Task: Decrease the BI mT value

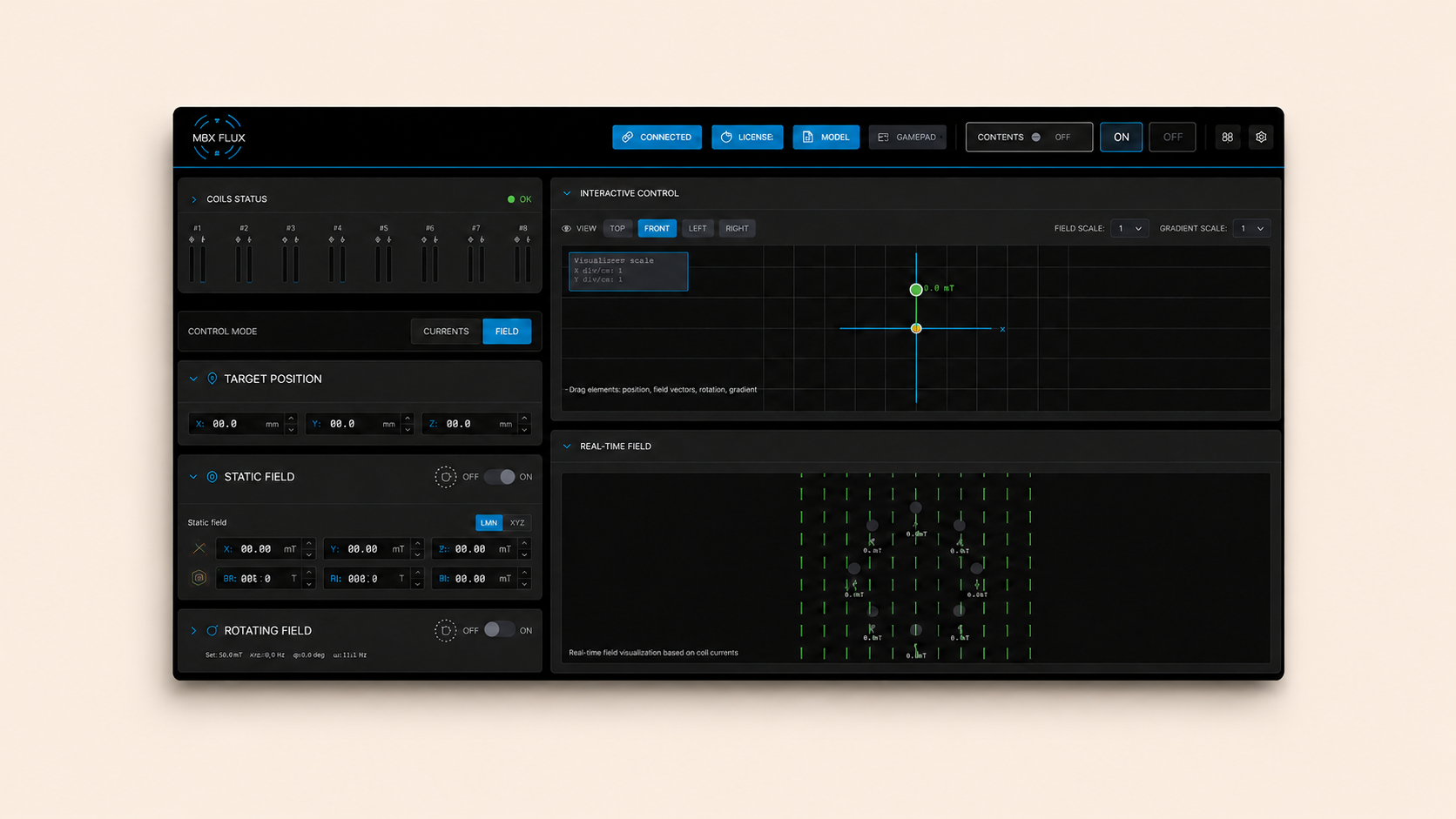Action: (524, 584)
